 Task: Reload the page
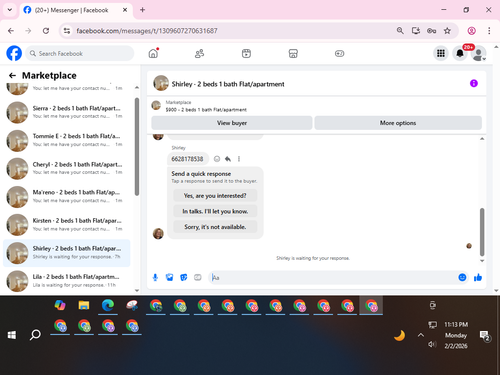coord(46,31)
